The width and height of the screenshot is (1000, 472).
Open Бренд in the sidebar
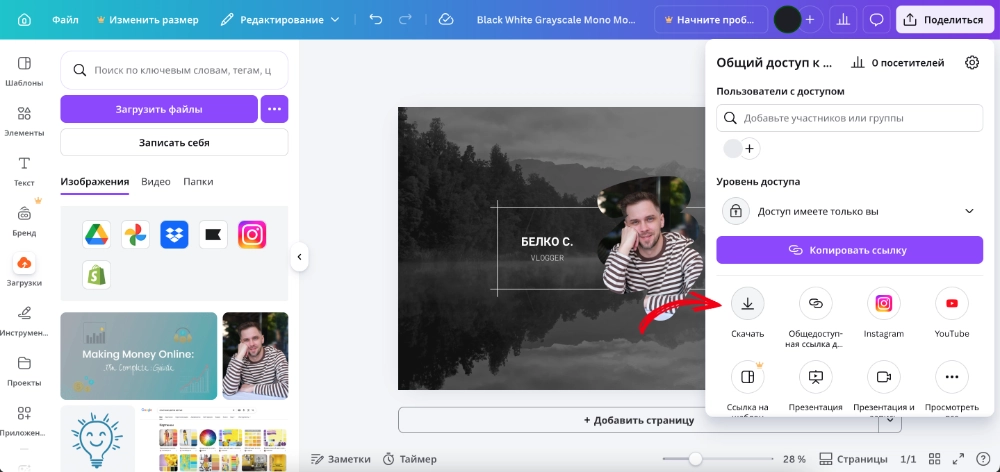24,221
